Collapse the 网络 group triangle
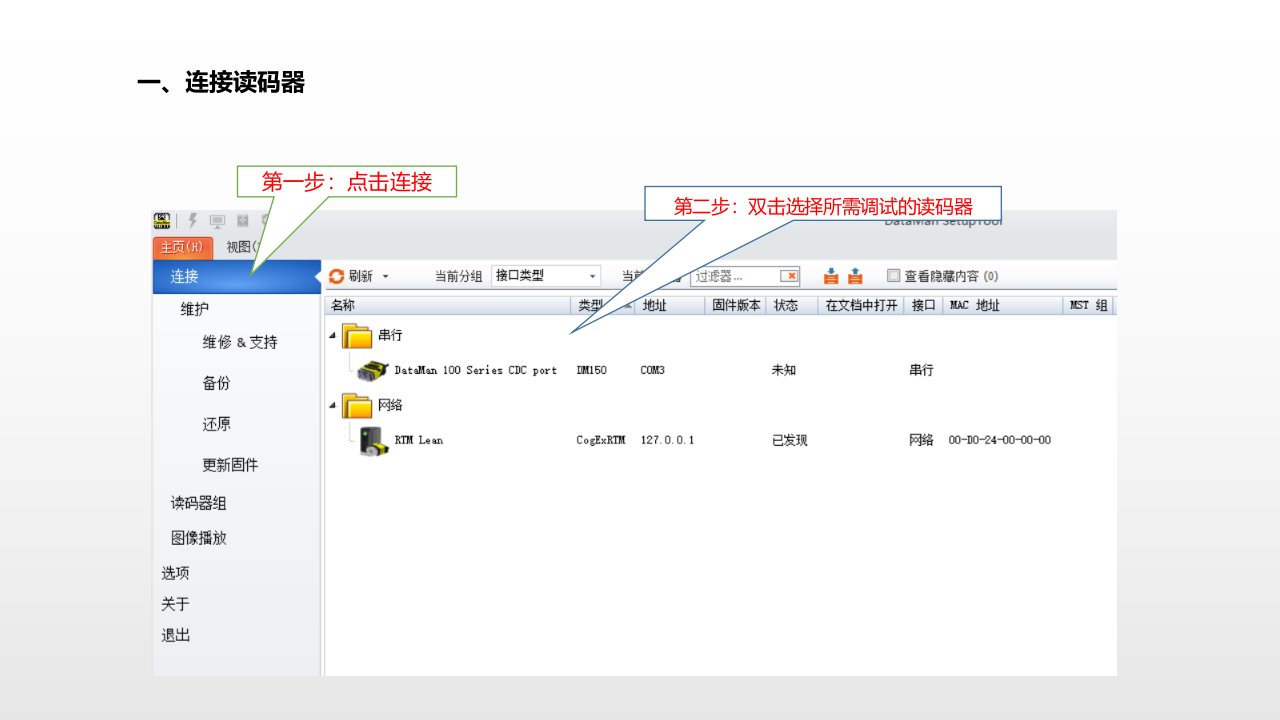This screenshot has width=1280, height=720. tap(333, 405)
